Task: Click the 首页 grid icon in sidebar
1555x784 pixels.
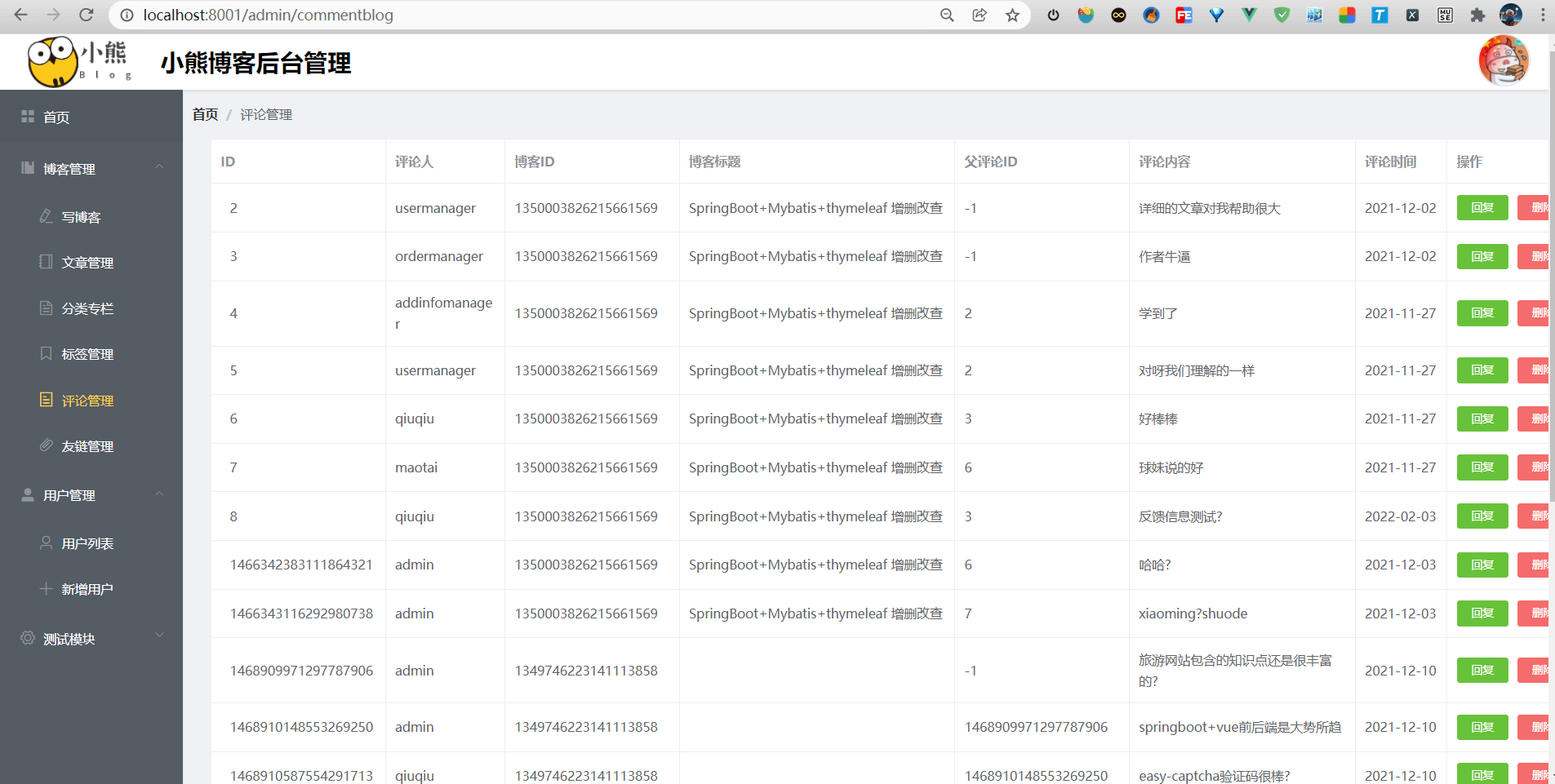Action: pyautogui.click(x=28, y=117)
